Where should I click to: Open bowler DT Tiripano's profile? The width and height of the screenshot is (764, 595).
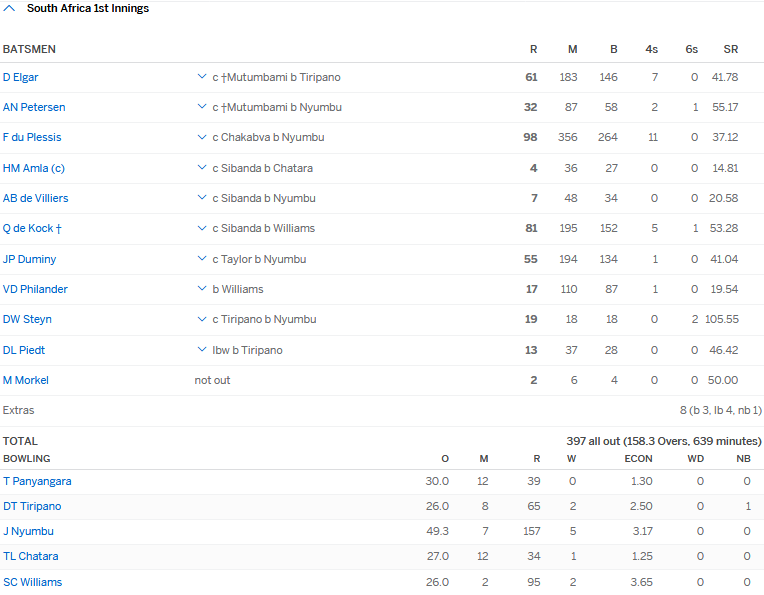[32, 506]
